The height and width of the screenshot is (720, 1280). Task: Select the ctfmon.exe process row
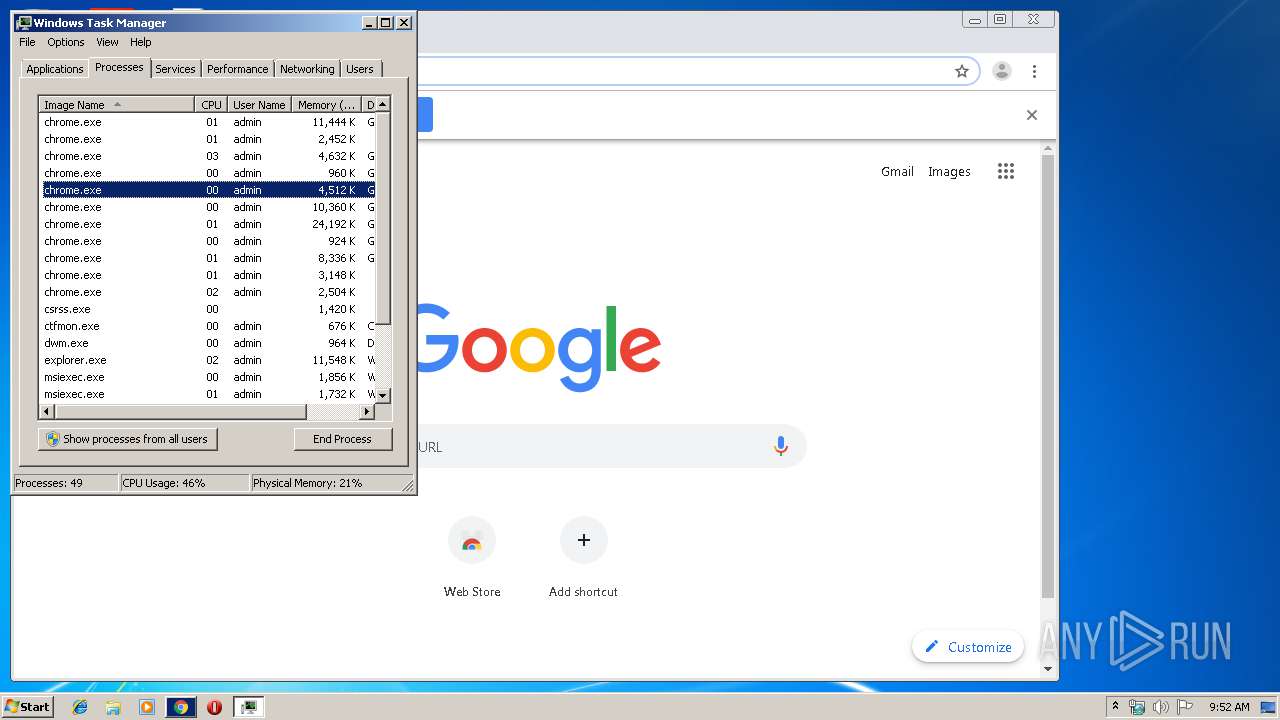pos(207,326)
